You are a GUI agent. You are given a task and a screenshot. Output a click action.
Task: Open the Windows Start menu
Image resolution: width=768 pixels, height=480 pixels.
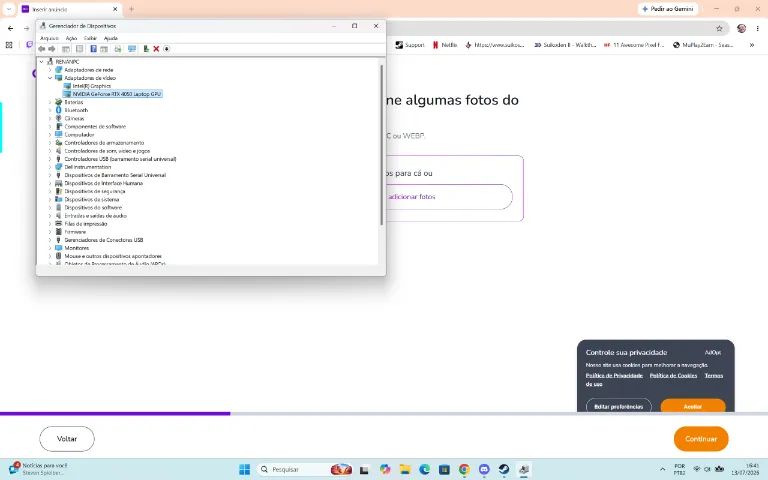(244, 469)
